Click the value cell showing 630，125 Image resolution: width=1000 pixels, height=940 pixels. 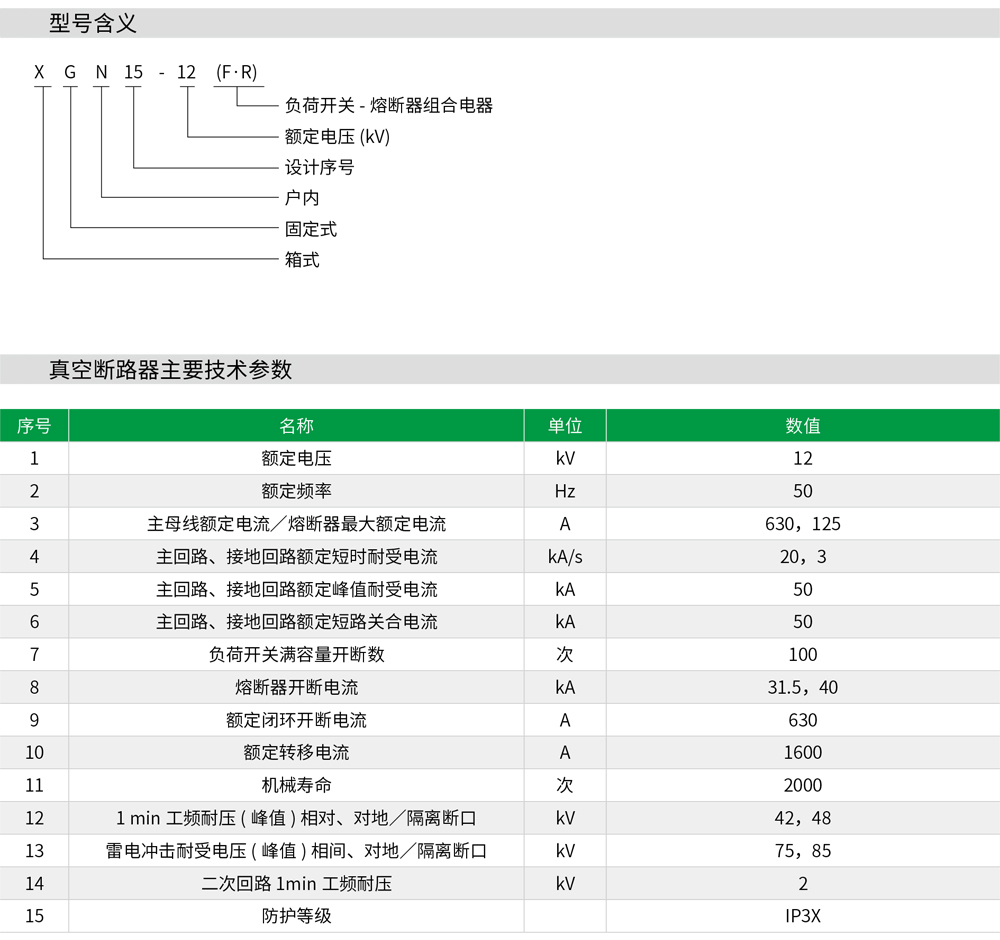tap(802, 524)
